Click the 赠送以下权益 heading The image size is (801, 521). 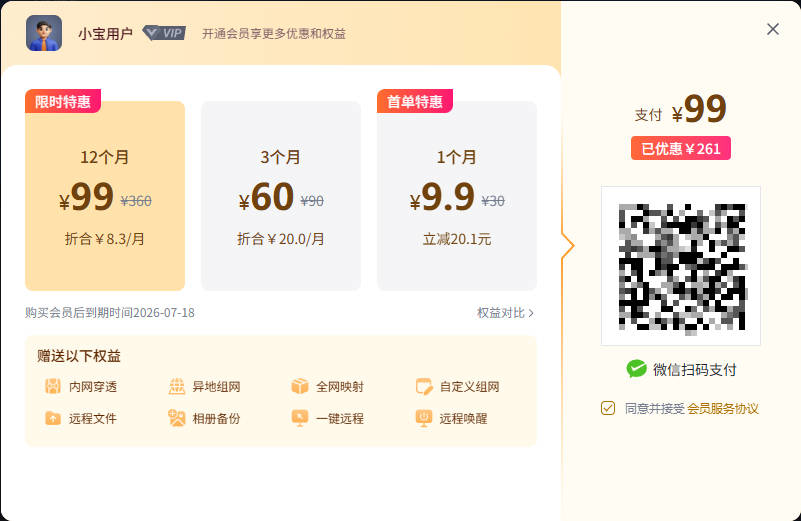(79, 356)
